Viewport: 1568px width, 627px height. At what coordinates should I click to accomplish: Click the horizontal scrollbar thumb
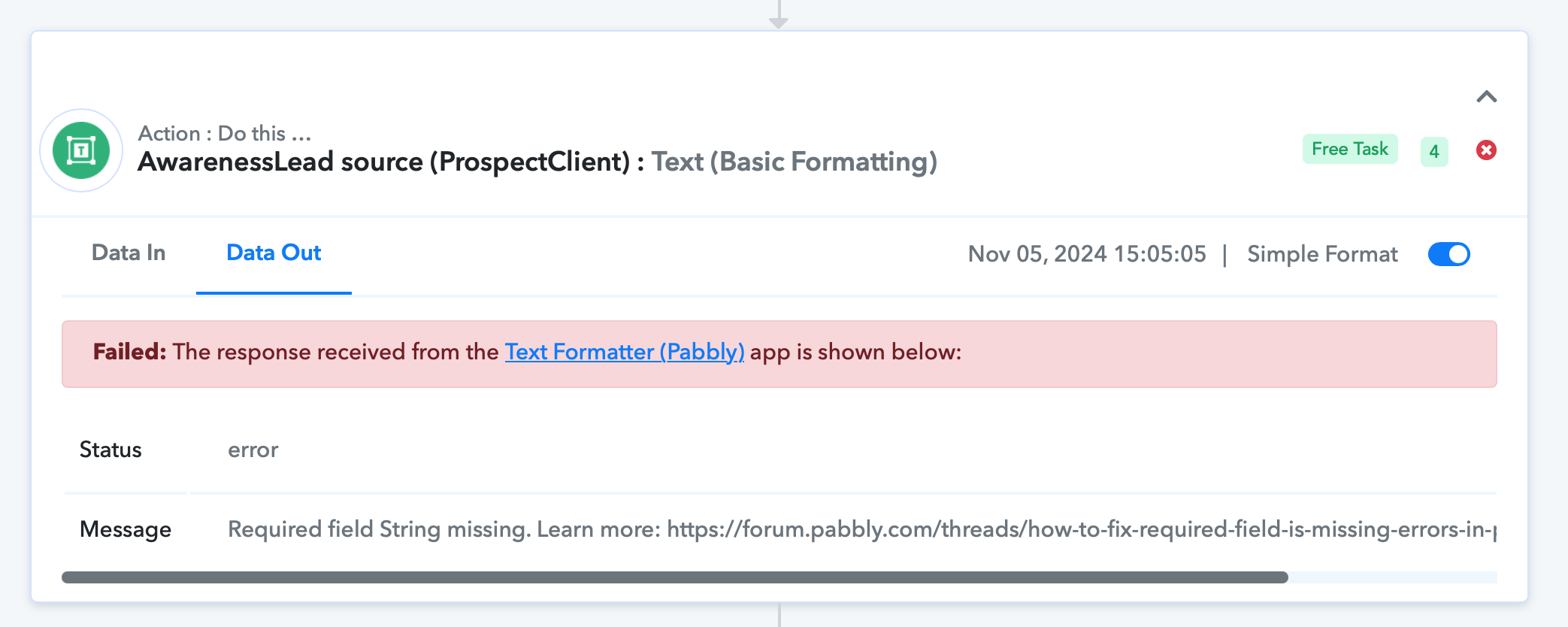pyautogui.click(x=675, y=577)
